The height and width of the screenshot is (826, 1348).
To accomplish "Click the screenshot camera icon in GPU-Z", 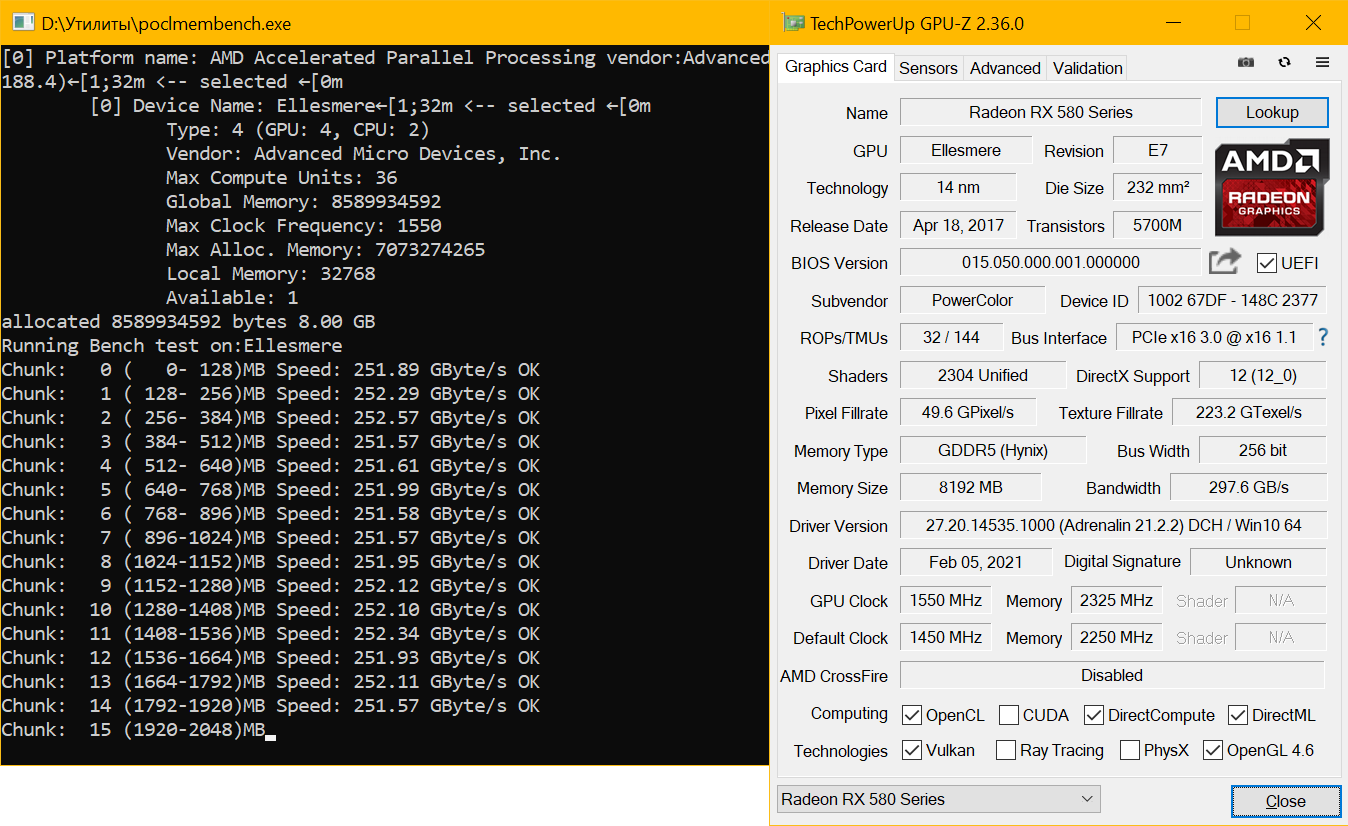I will [x=1245, y=62].
